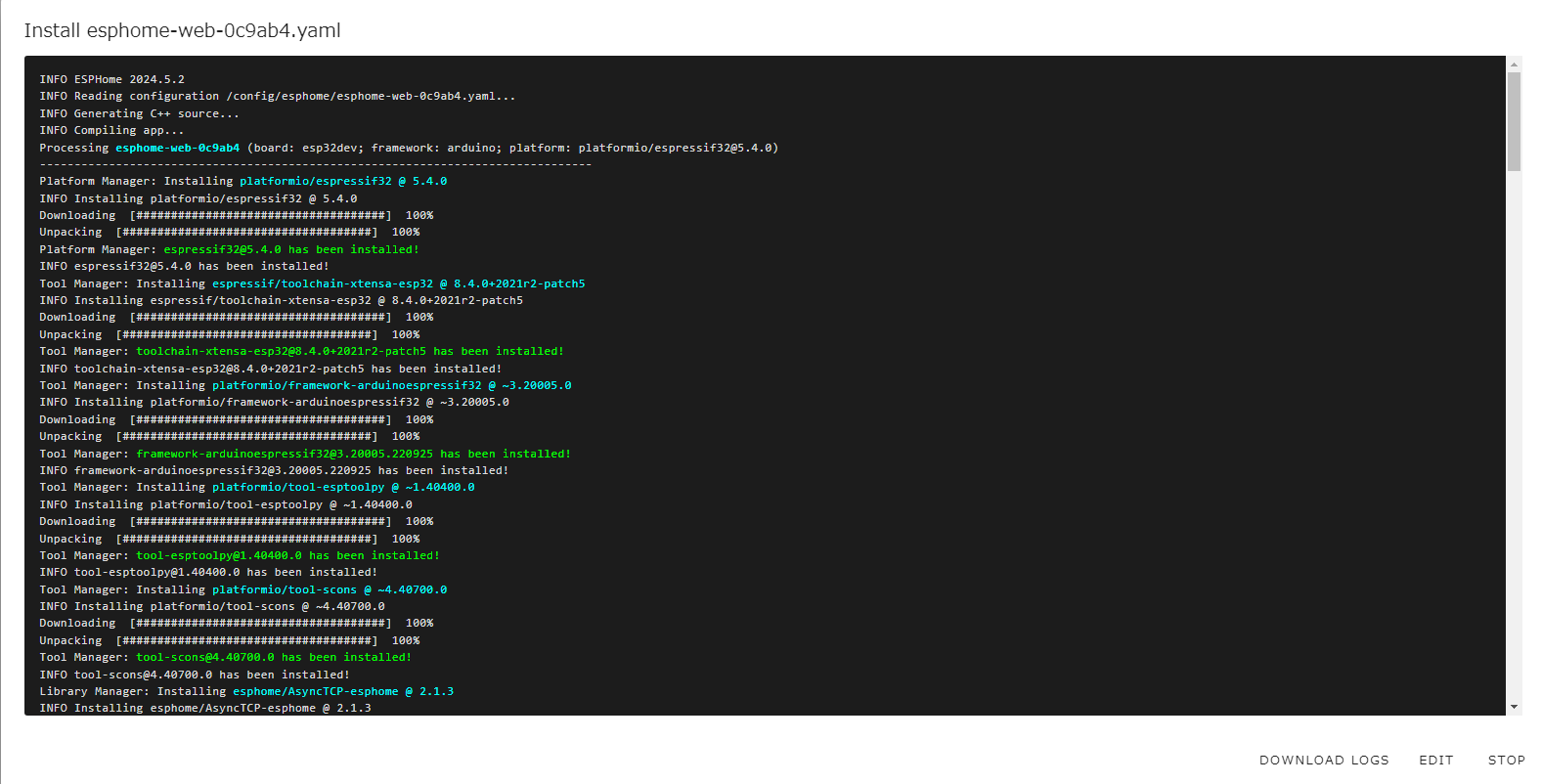Image resolution: width=1542 pixels, height=784 pixels.
Task: Click 'INFO Installing platformio/tool-scons' line
Action: 212,606
